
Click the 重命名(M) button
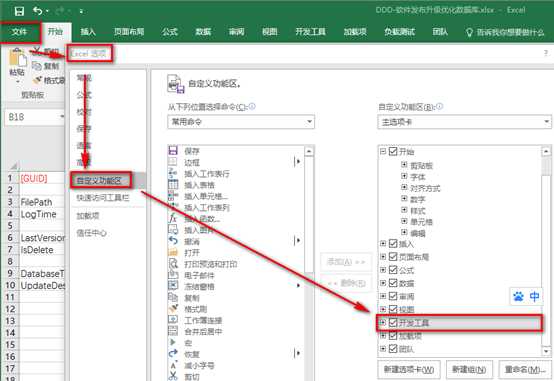coord(525,369)
